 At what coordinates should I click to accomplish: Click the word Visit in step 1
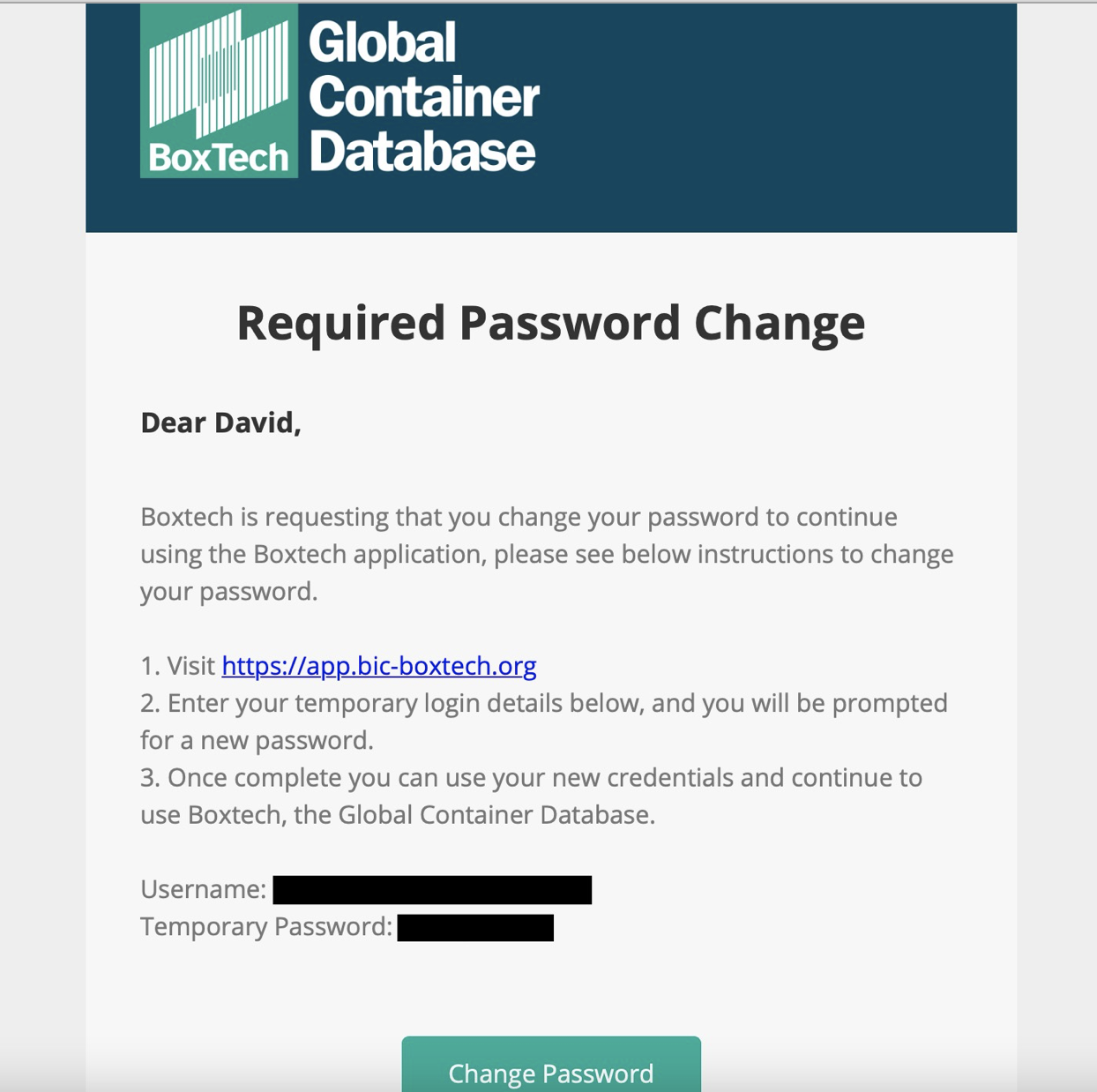[x=191, y=665]
